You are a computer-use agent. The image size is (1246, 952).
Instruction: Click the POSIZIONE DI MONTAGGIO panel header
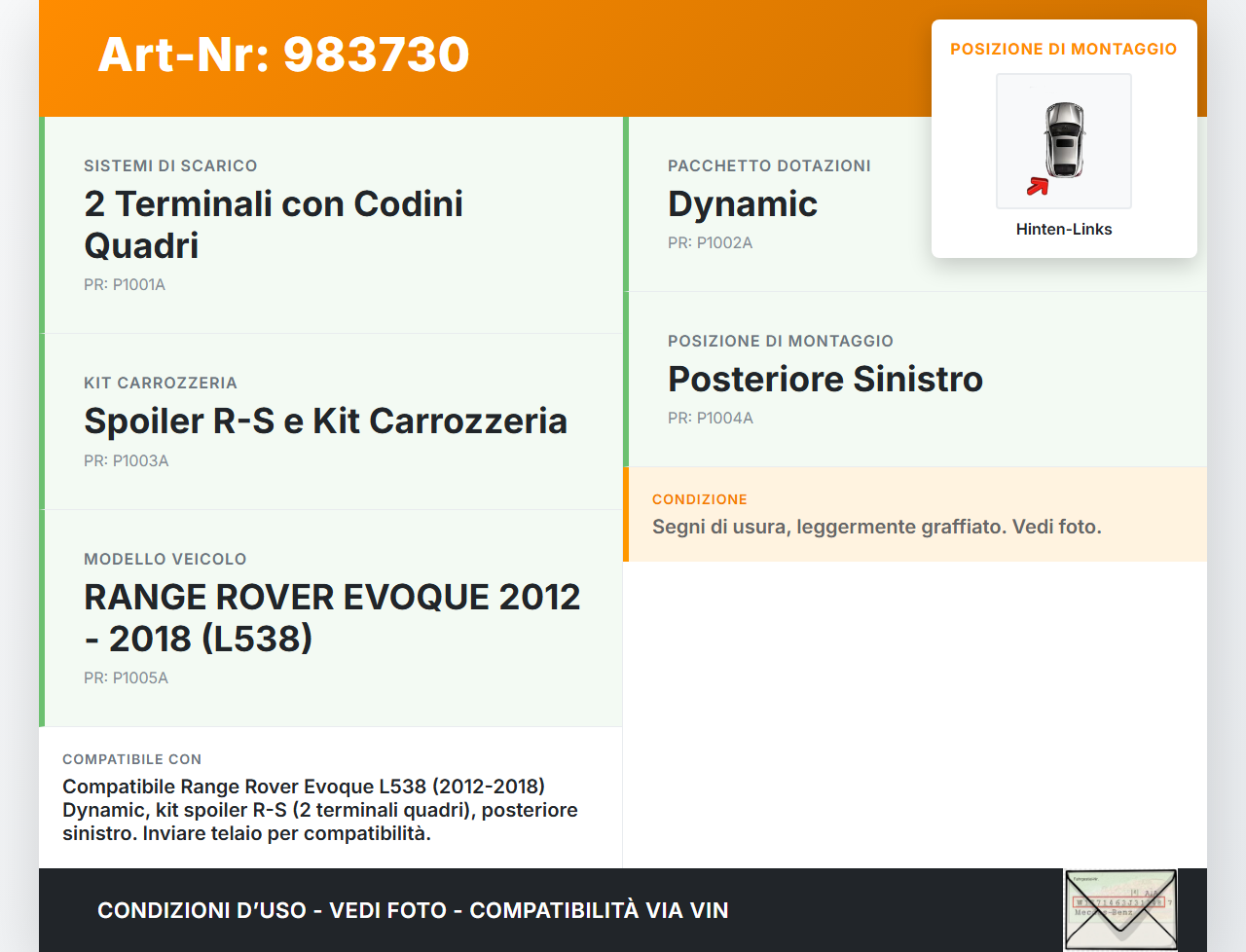click(1063, 49)
